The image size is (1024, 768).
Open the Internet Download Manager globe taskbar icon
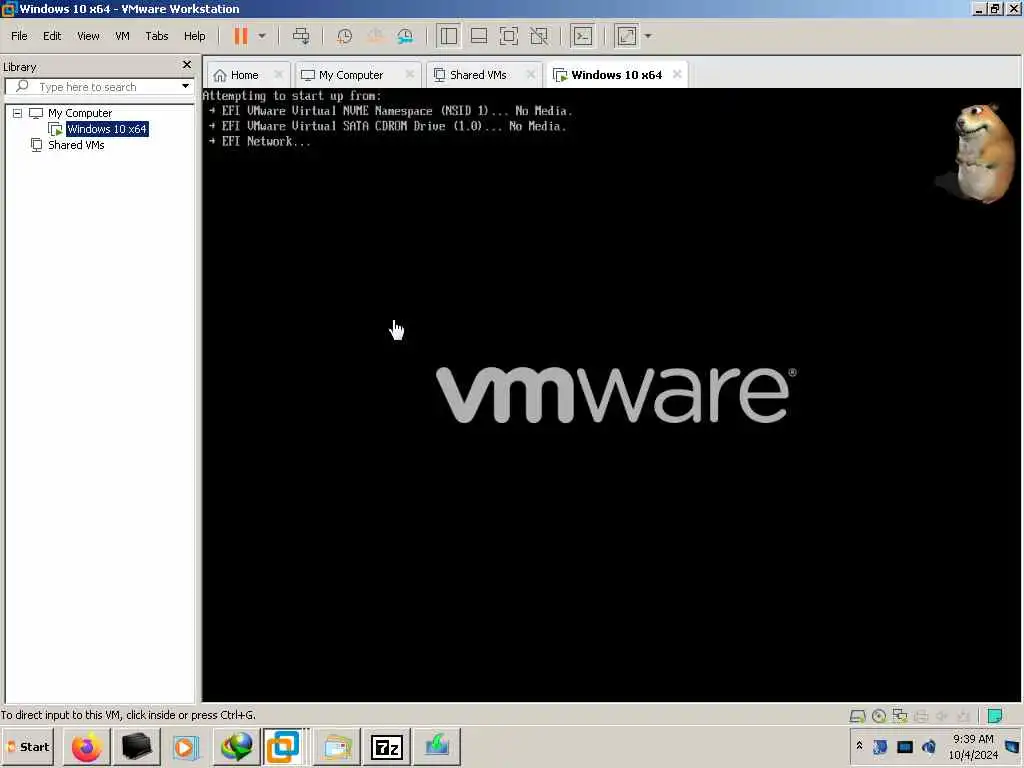pyautogui.click(x=236, y=746)
